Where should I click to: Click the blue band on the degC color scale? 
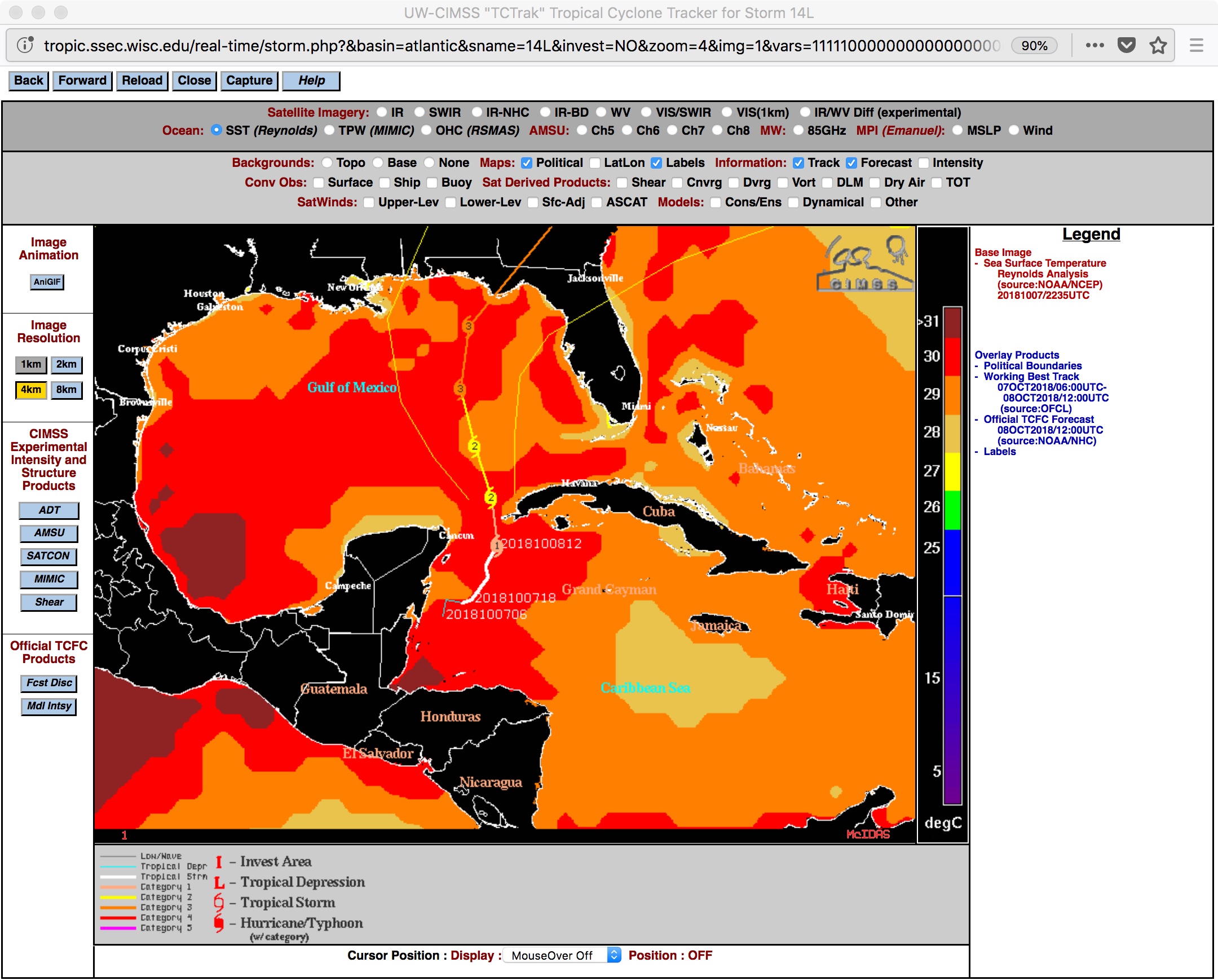pyautogui.click(x=952, y=563)
